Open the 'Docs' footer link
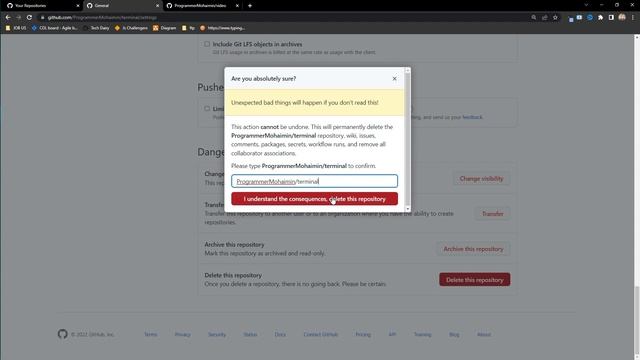Screen dimensions: 640x360 tap(280, 334)
